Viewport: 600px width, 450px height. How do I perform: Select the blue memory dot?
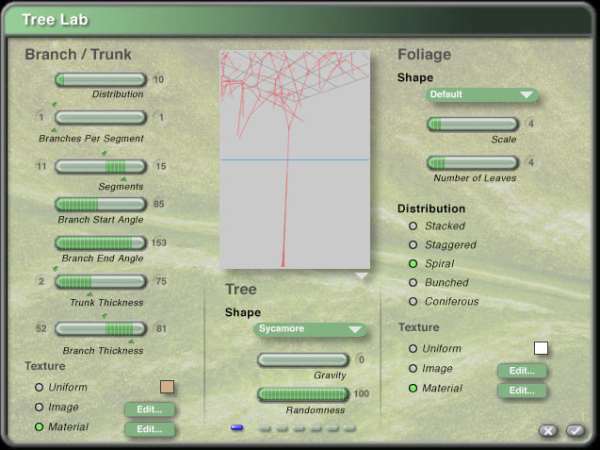237,428
